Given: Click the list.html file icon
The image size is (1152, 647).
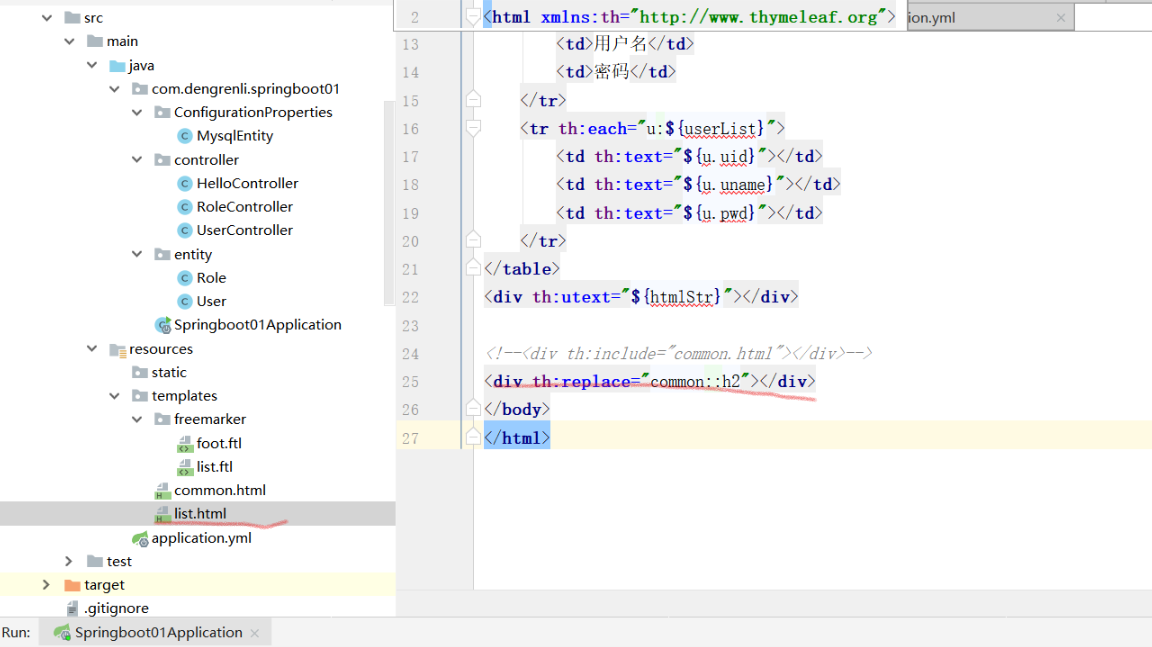Looking at the screenshot, I should pos(162,514).
